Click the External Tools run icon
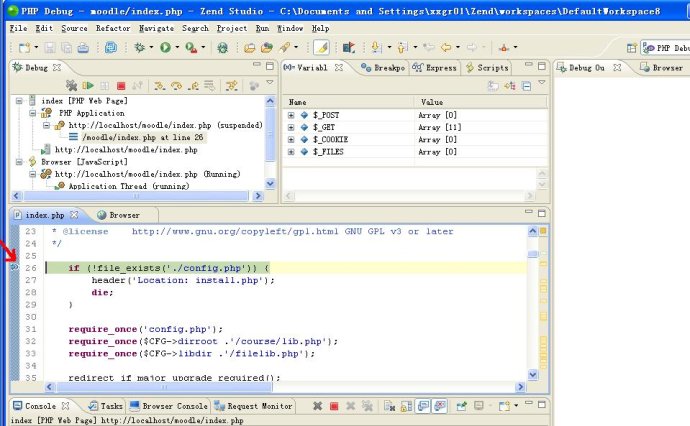Viewport: 690px width, 426px height. point(191,47)
